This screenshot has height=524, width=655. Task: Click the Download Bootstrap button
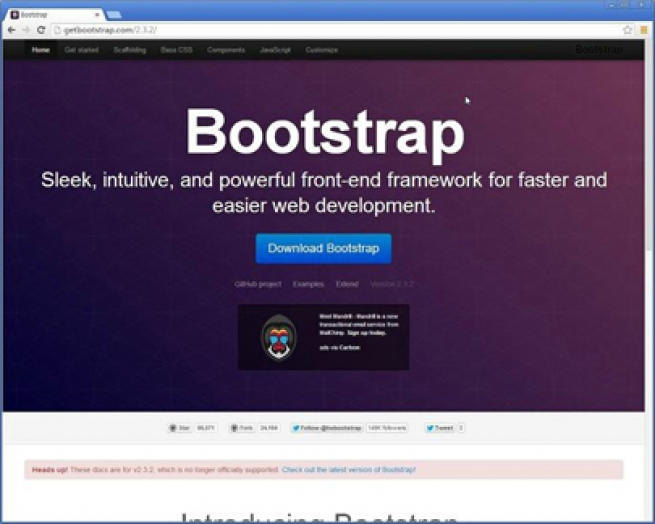tap(323, 249)
